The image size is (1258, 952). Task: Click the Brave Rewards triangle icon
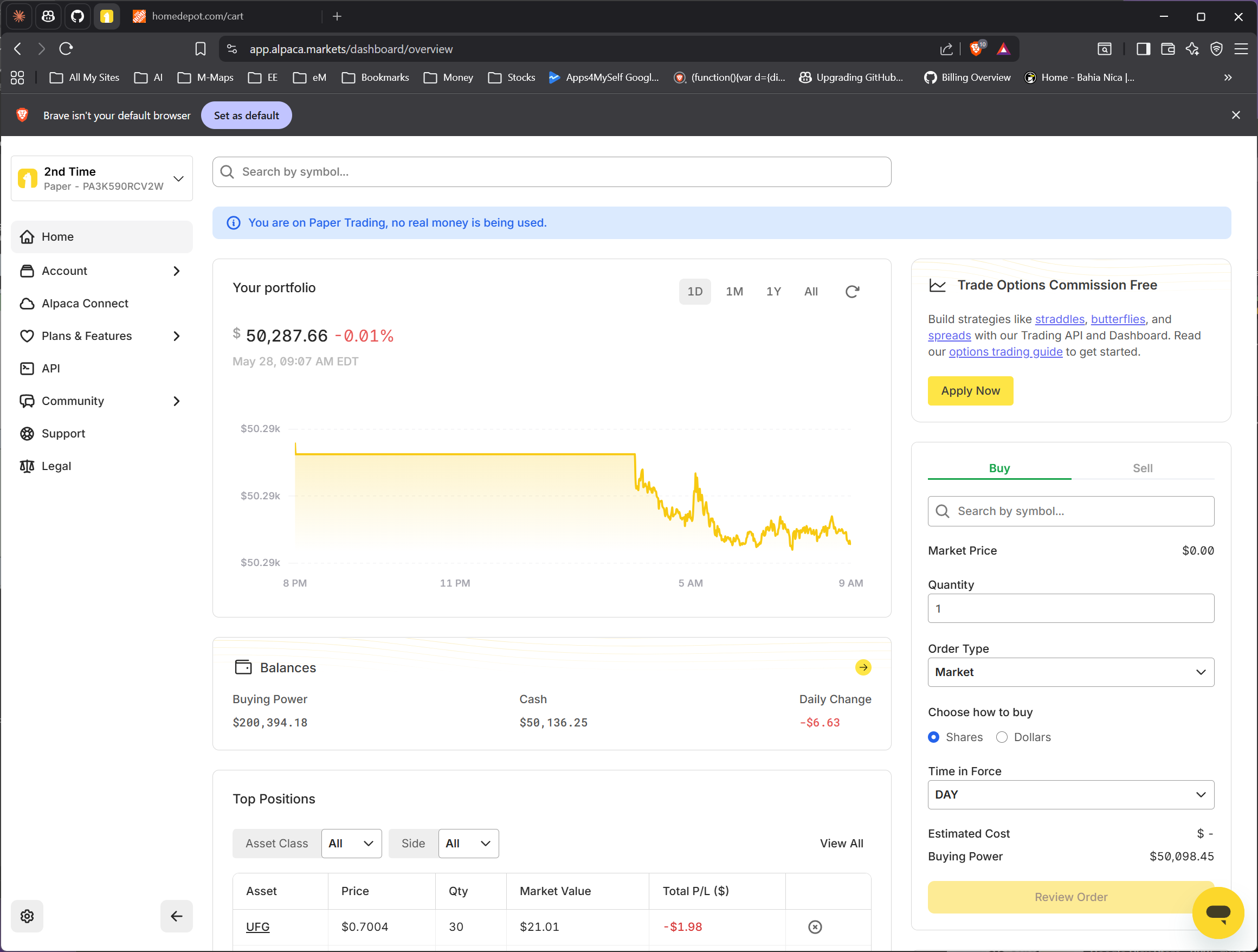(1003, 49)
